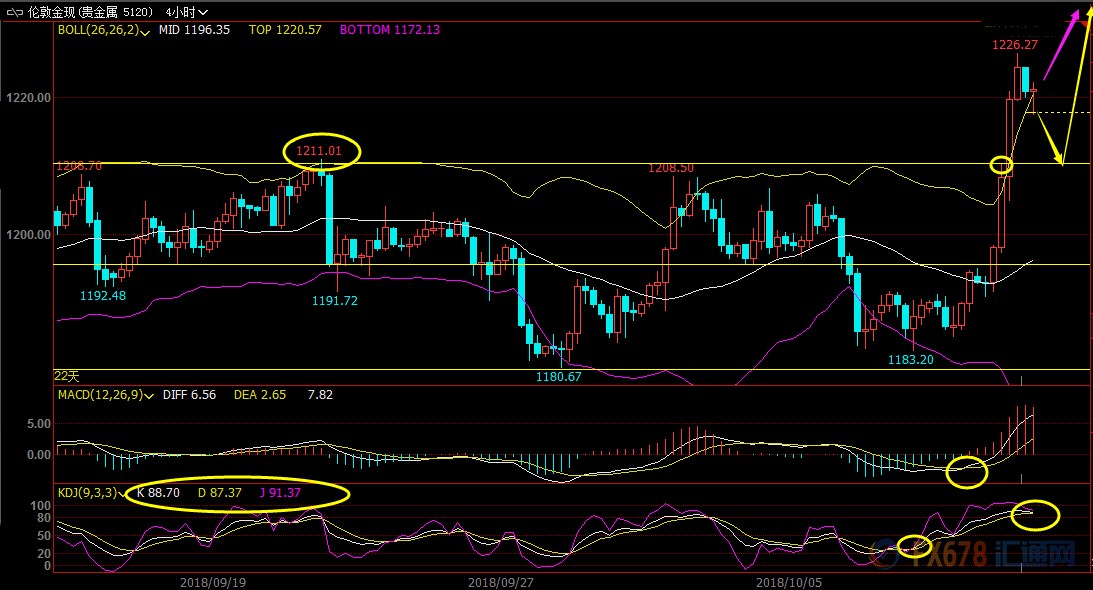The height and width of the screenshot is (590, 1093).
Task: Click the 1180.67 low price label
Action: [558, 376]
